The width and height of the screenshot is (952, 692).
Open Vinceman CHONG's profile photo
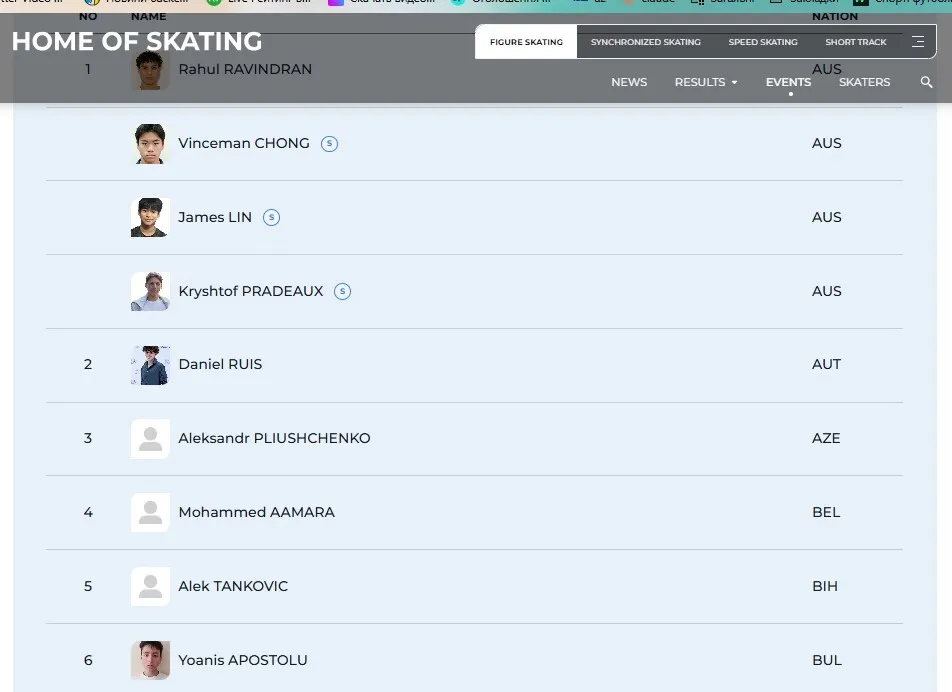pos(150,144)
